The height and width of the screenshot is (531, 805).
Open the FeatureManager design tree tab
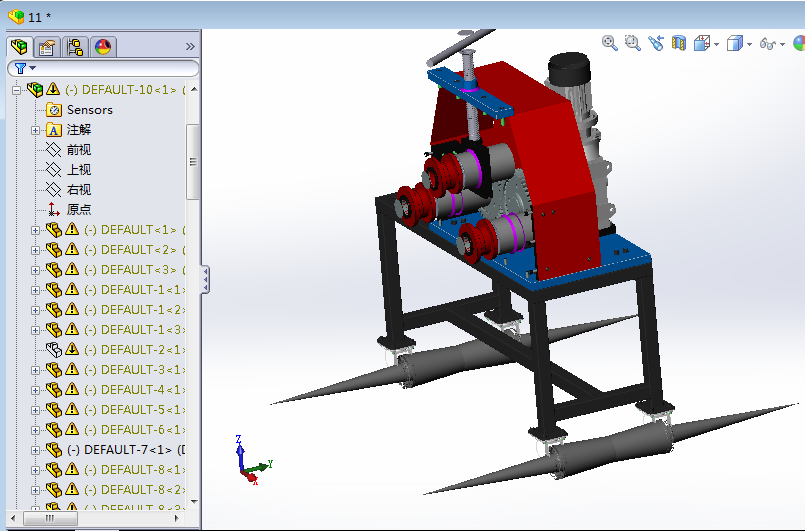click(20, 47)
